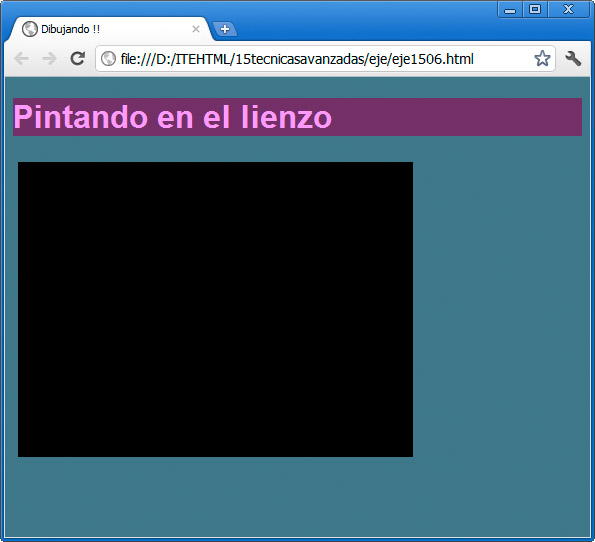Click the tab's globe favicon
This screenshot has width=595, height=542.
(30, 29)
